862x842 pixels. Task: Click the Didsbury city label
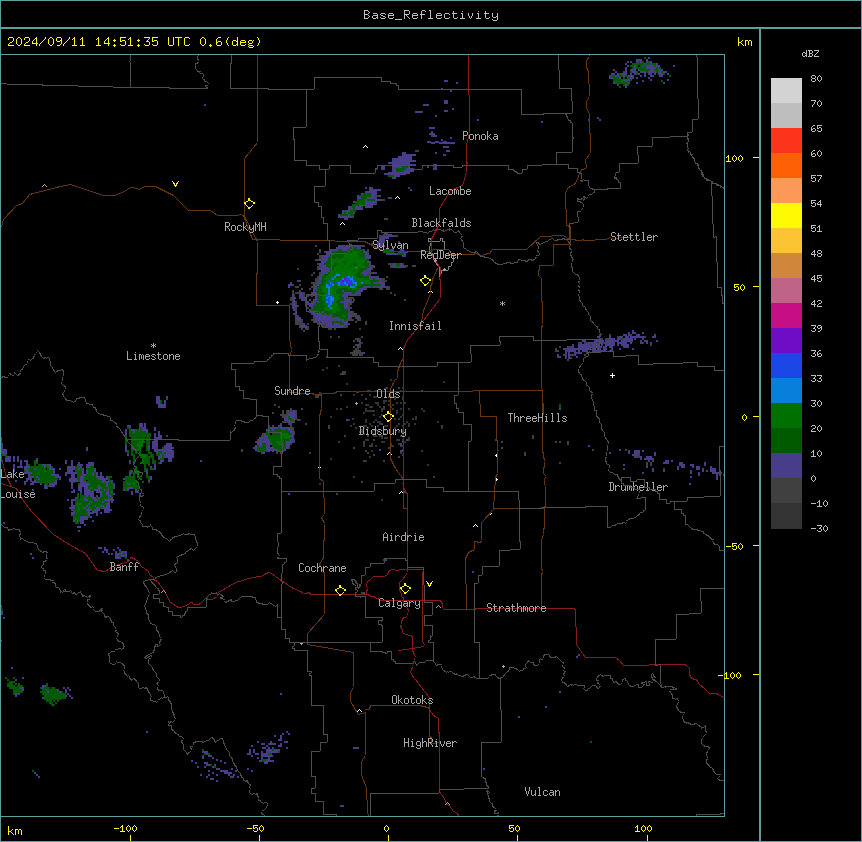[x=383, y=431]
